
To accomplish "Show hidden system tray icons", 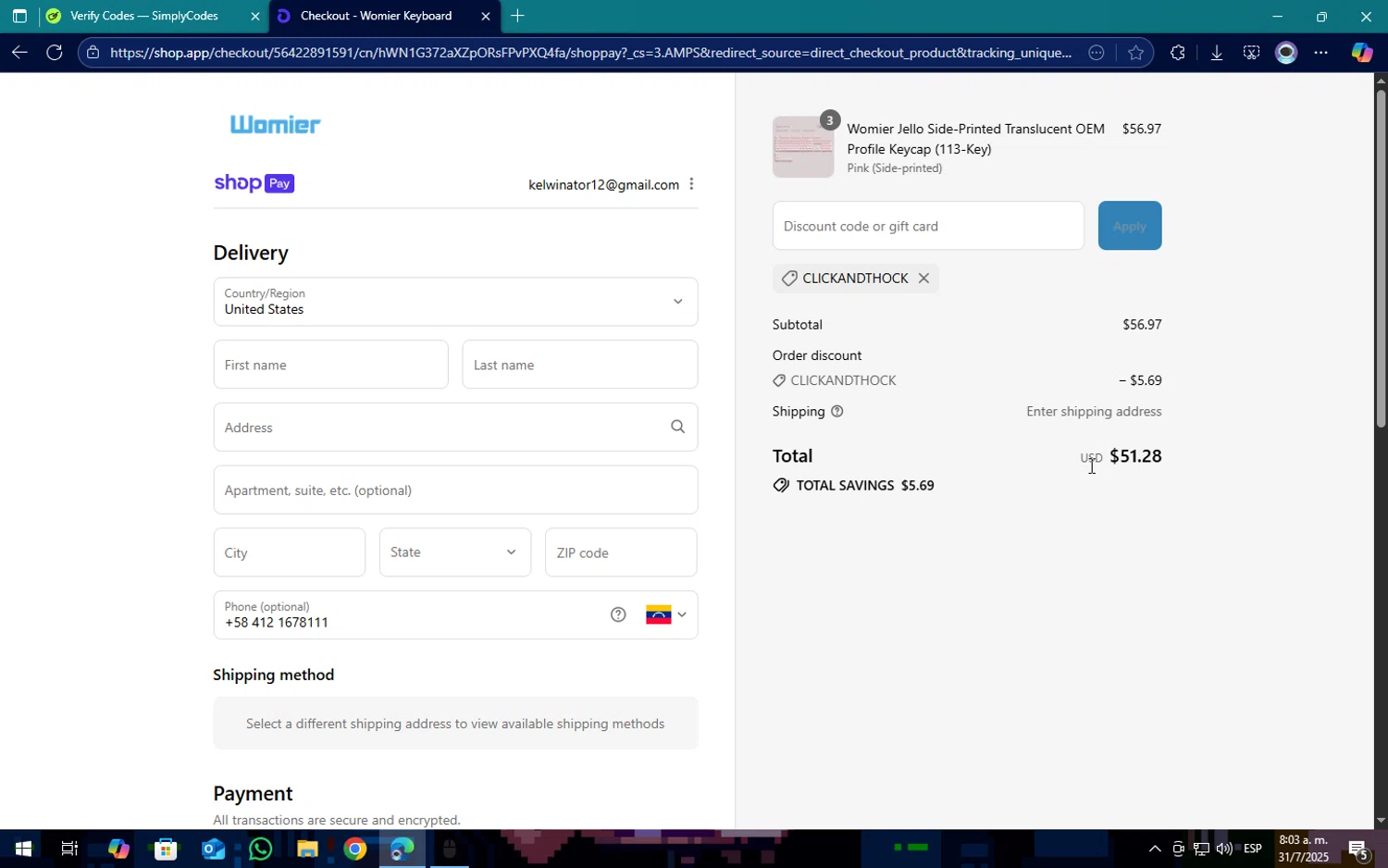I will pos(1154,849).
